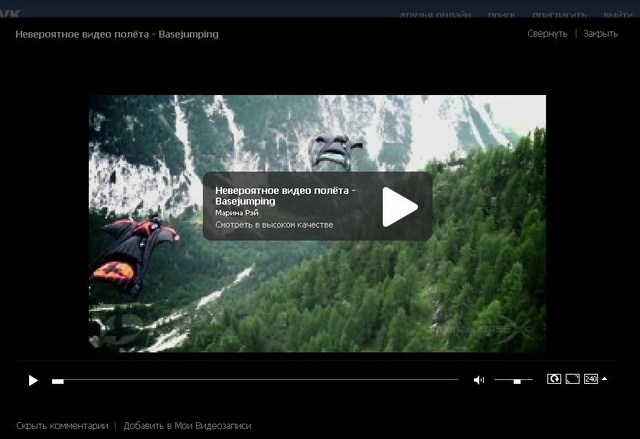Click 'Смотреть в высоком качестве' in overlay
Image resolution: width=640 pixels, height=439 pixels.
(x=274, y=225)
